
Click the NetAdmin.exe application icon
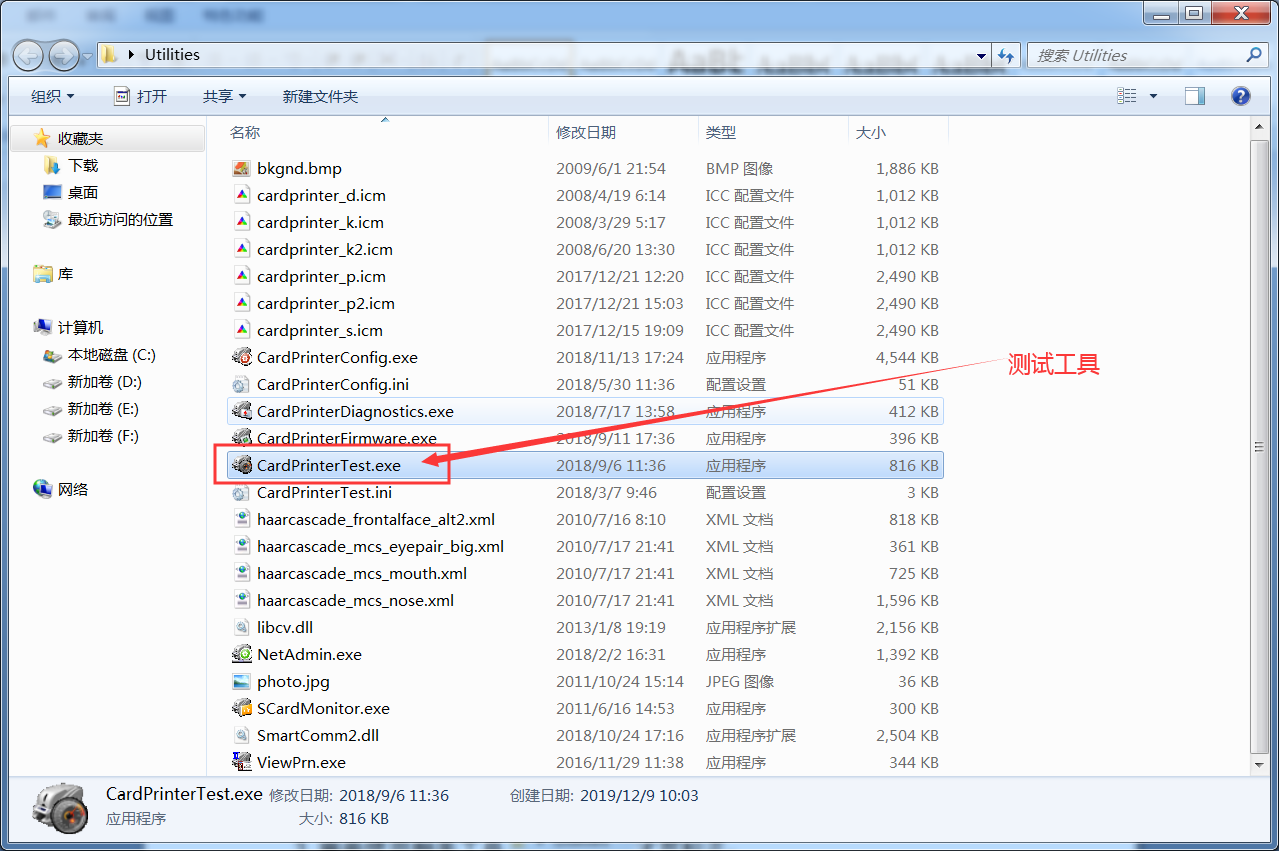click(241, 654)
